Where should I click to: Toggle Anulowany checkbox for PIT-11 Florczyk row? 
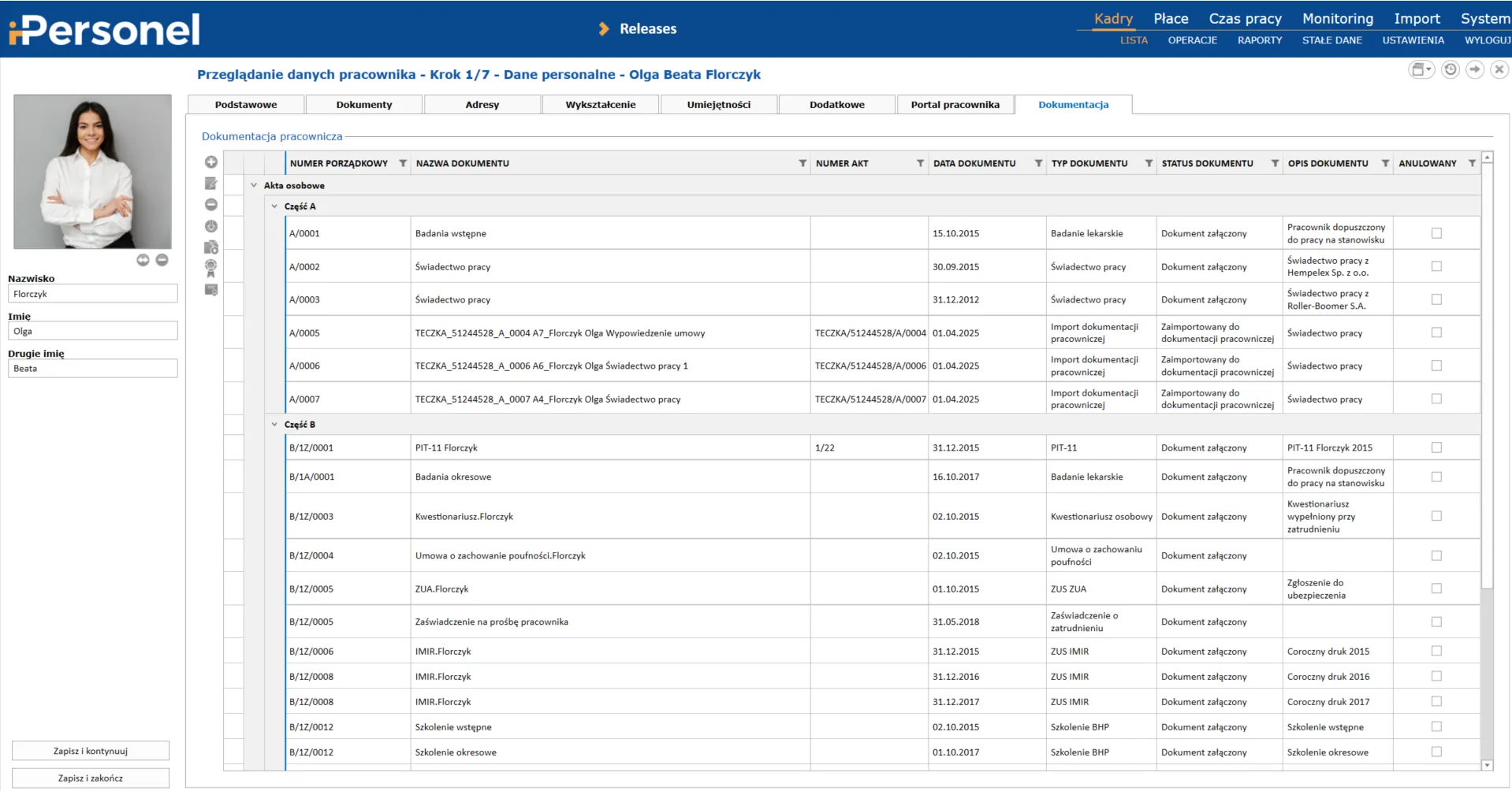pyautogui.click(x=1436, y=447)
